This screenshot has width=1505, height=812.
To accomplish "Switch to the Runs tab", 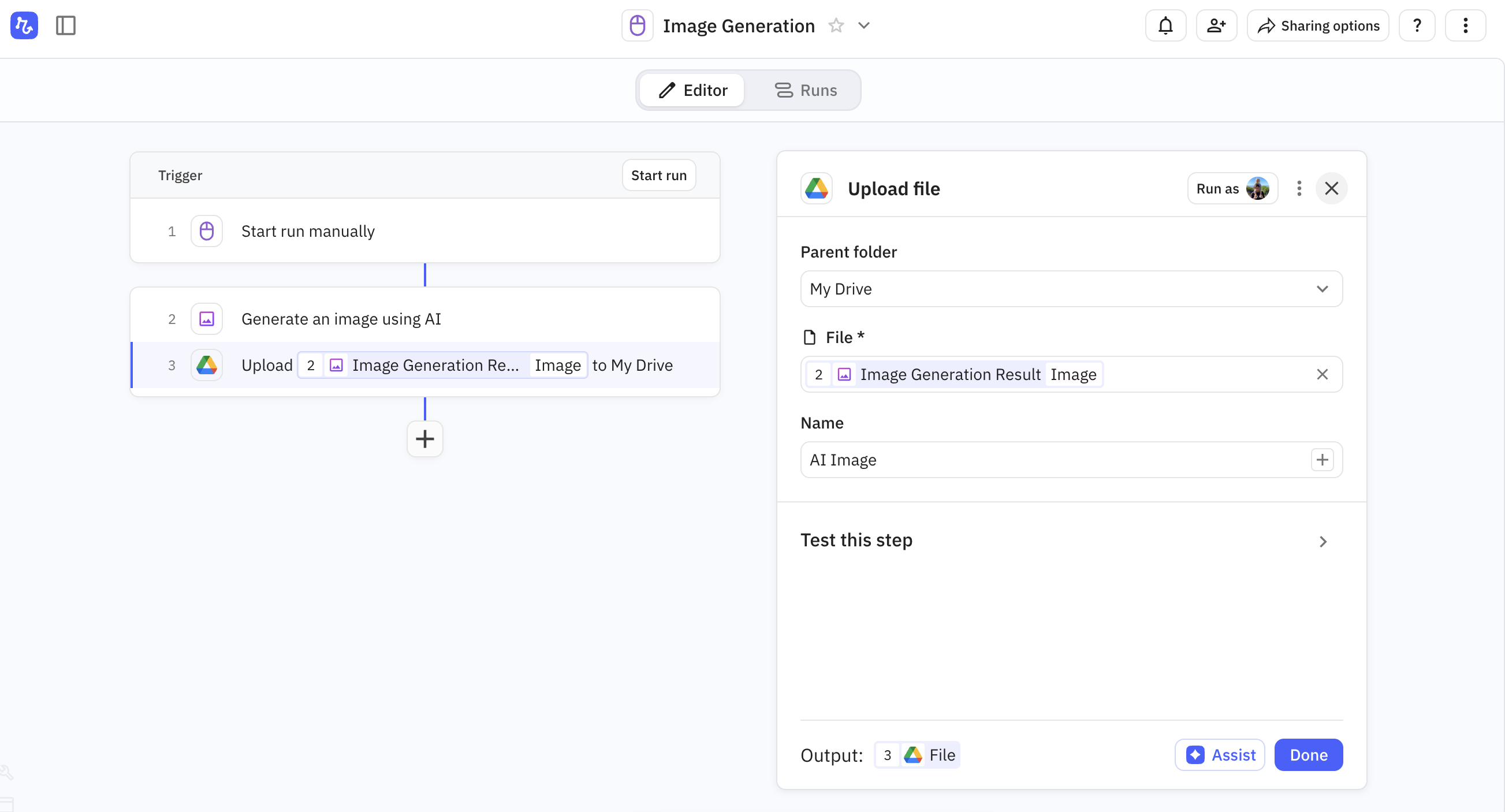I will click(805, 90).
